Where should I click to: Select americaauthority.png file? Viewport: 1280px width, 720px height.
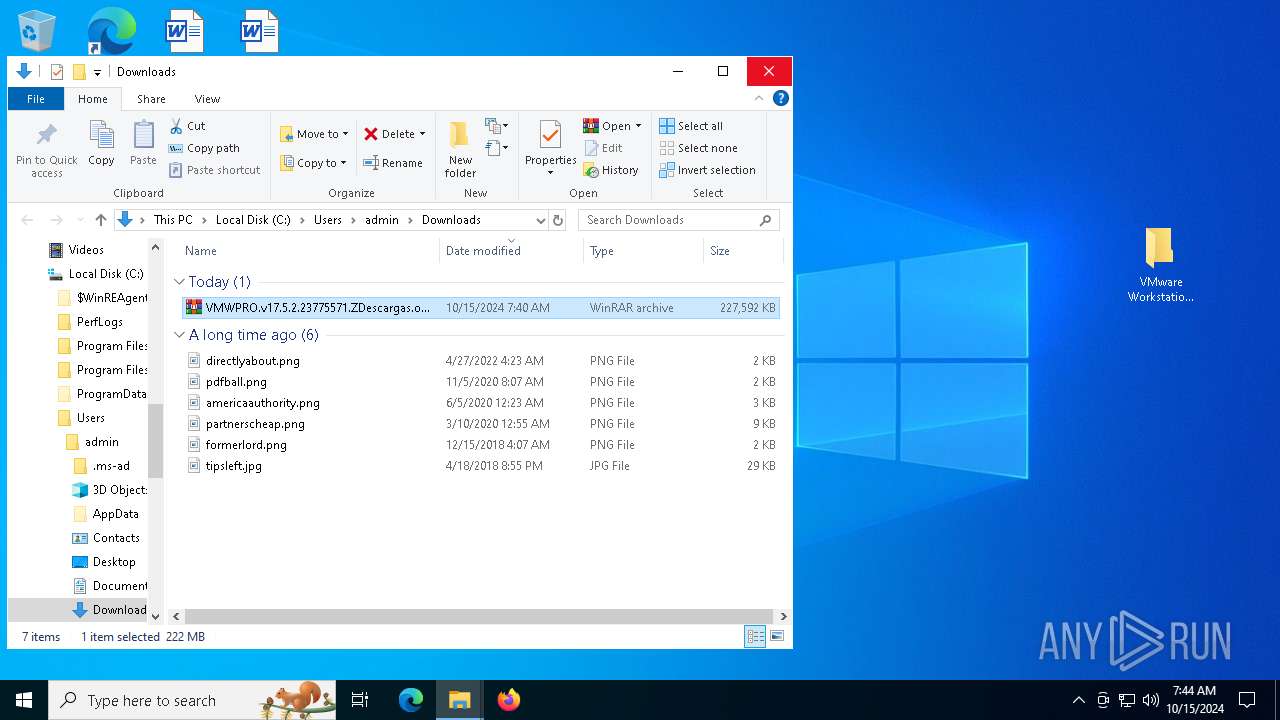pos(481,403)
